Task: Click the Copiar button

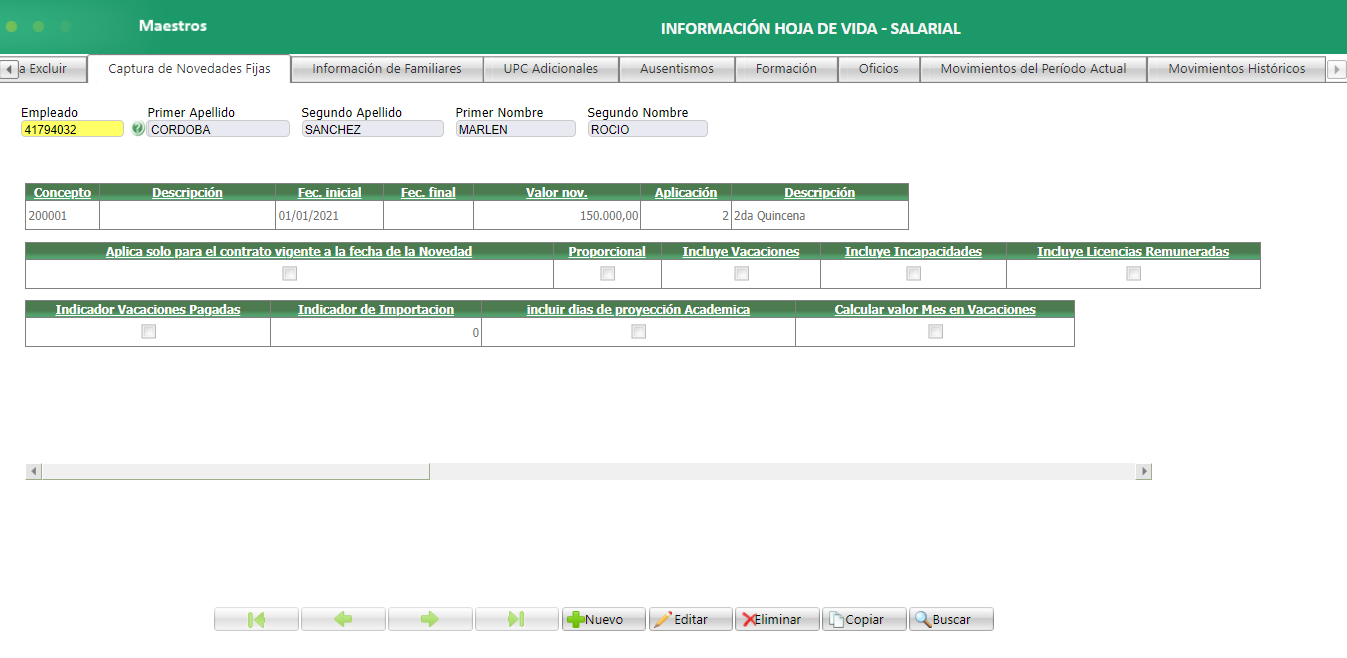Action: tap(865, 619)
